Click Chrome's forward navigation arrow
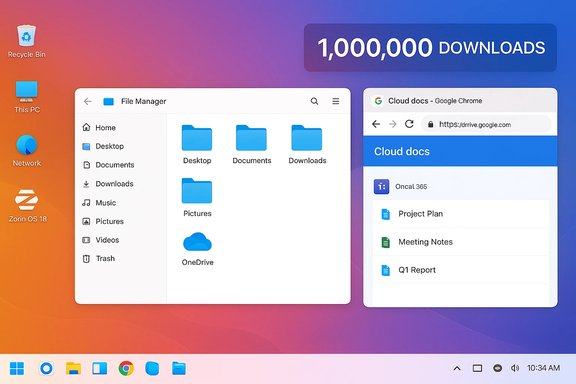This screenshot has height=384, width=576. click(393, 124)
